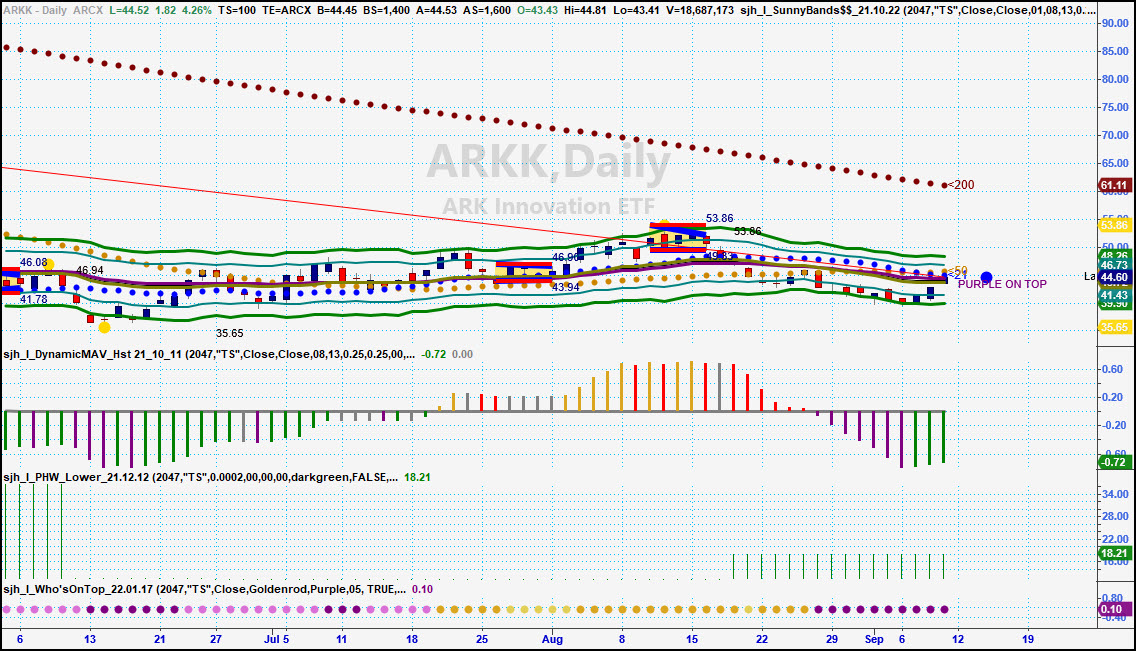Click the Sep date axis label
The image size is (1136, 651).
[x=874, y=639]
